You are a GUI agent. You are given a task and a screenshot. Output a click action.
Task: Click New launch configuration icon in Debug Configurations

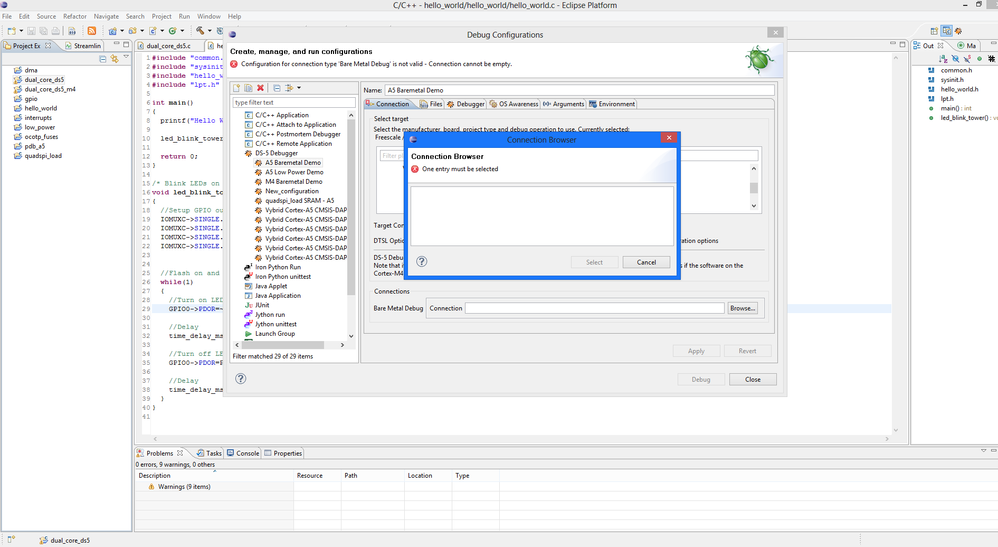tap(237, 88)
